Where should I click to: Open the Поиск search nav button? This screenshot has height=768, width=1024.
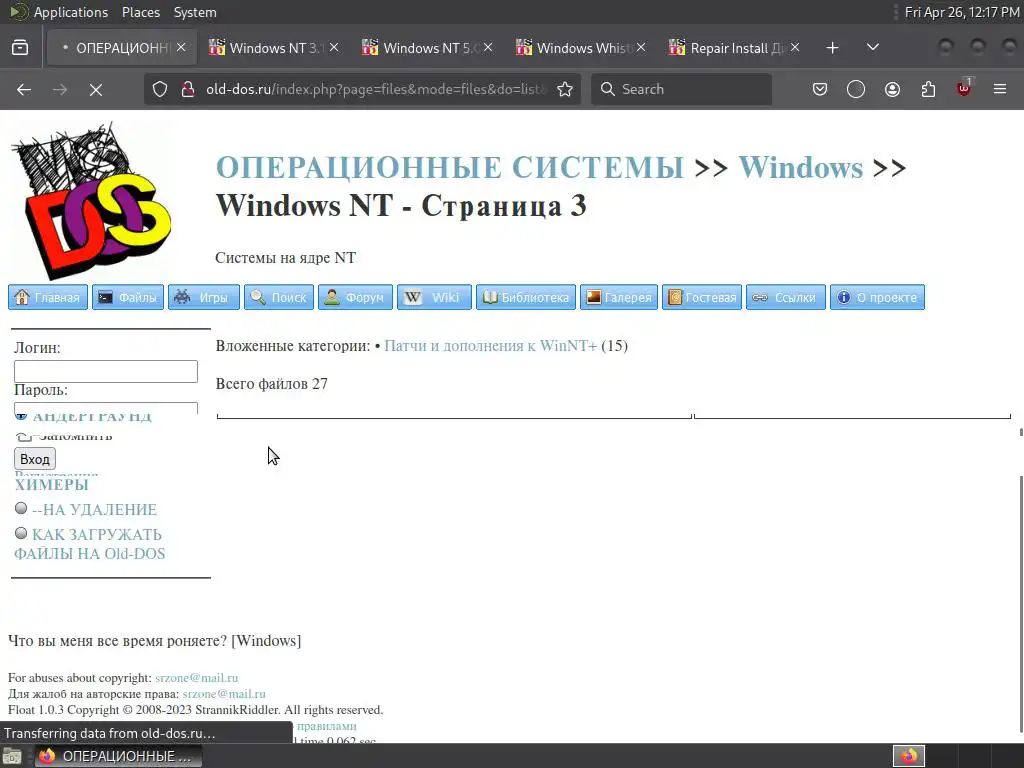point(279,297)
